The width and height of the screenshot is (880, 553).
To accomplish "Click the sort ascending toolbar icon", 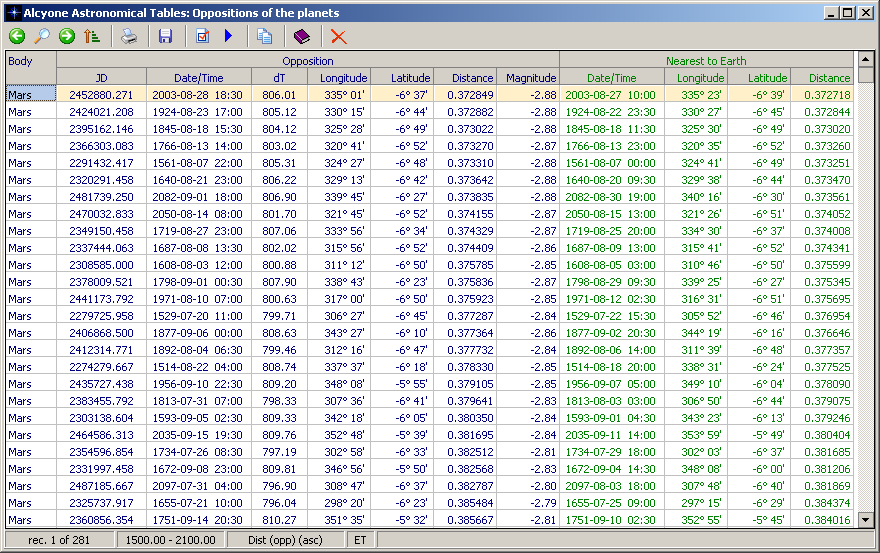I will tap(92, 37).
